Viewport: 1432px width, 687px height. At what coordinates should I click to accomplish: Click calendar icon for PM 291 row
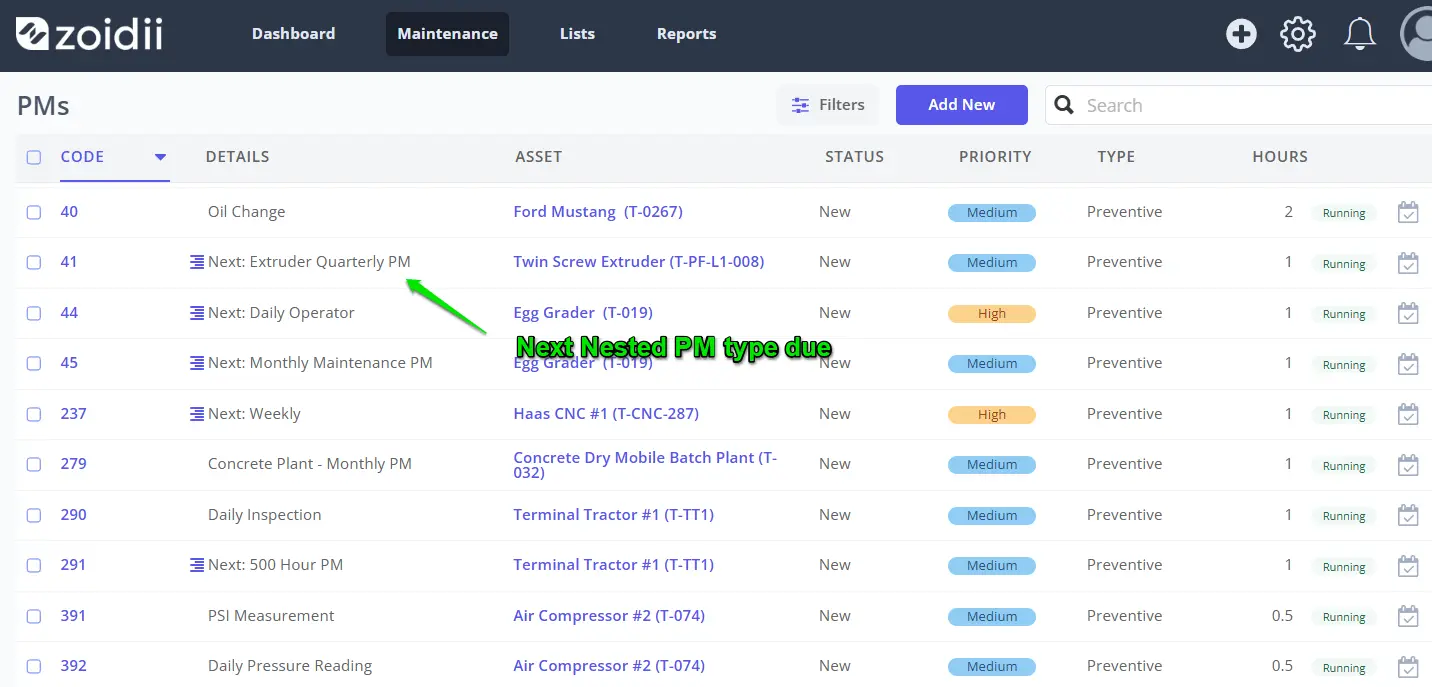(x=1408, y=566)
